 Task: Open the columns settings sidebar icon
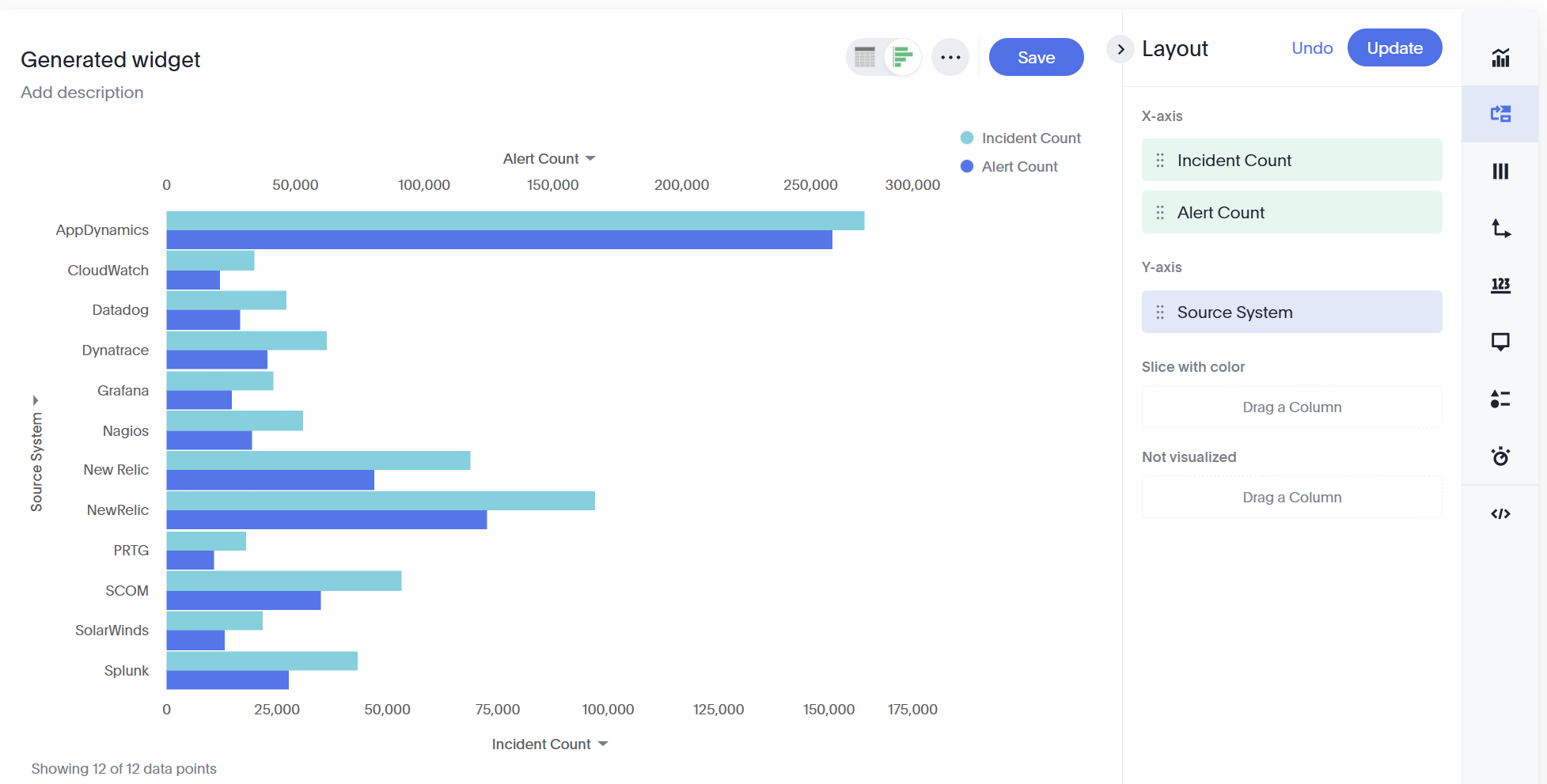click(x=1500, y=171)
